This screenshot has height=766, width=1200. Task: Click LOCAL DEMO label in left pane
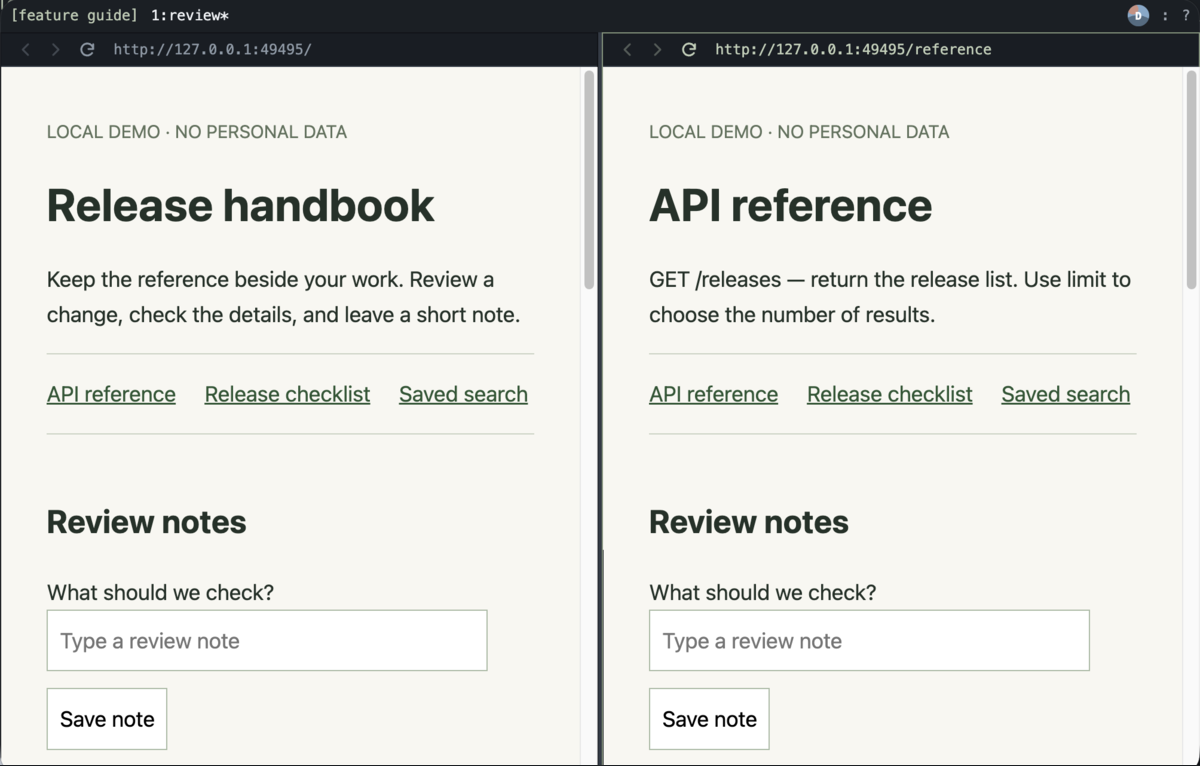(x=197, y=132)
